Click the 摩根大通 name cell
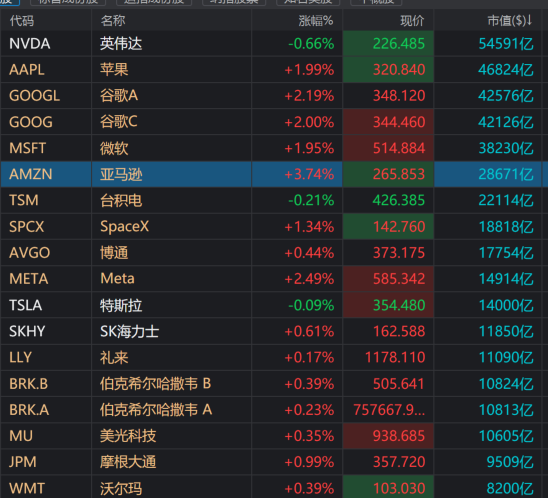 pyautogui.click(x=128, y=462)
